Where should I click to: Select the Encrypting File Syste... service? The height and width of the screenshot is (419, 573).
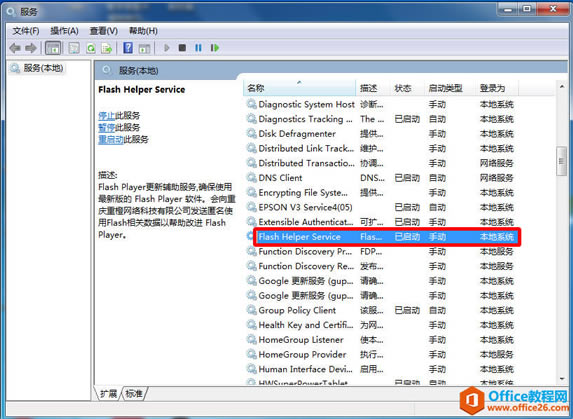pos(382,193)
